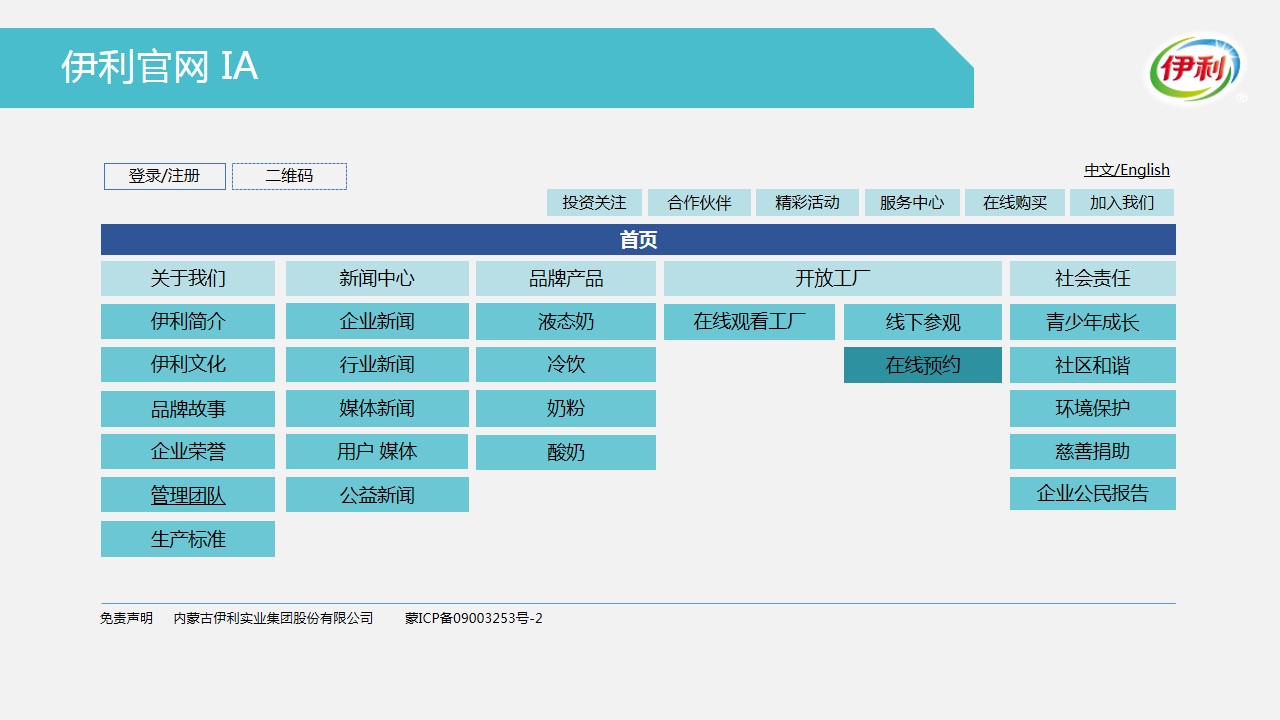Screen dimensions: 1280x720
Task: Open the 投资关注 tab
Action: pos(594,202)
